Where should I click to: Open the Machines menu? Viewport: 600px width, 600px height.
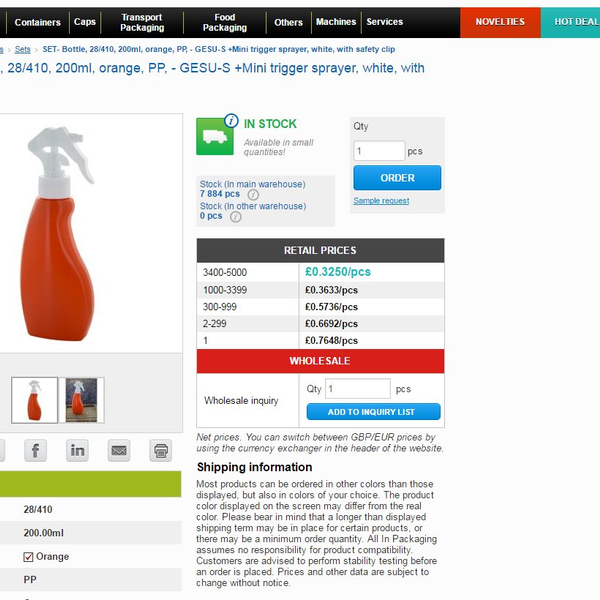(x=336, y=22)
